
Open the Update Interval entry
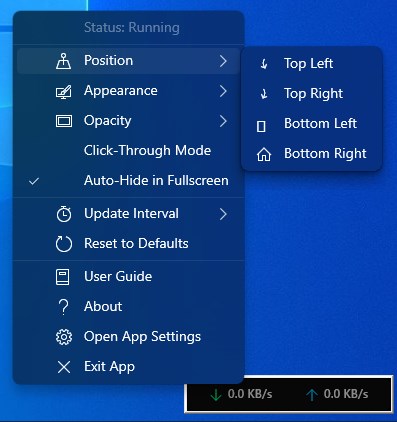click(129, 213)
